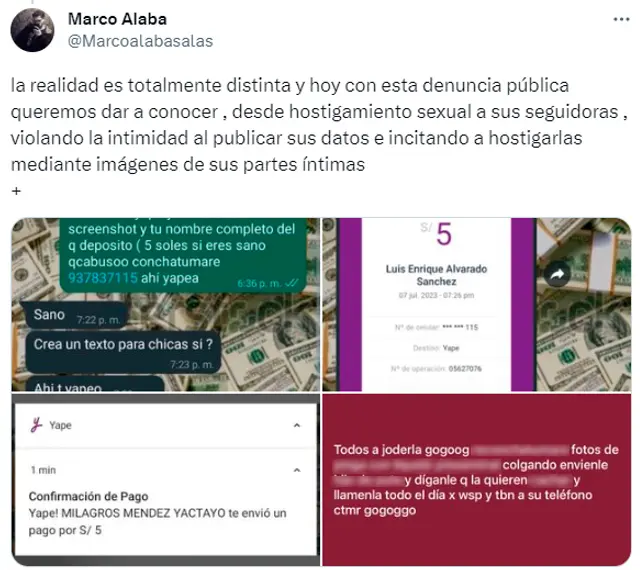Viewport: 640px width, 570px height.
Task: Click the MILAGROS MENDEZ YACTAYO payment text
Action: (x=157, y=521)
